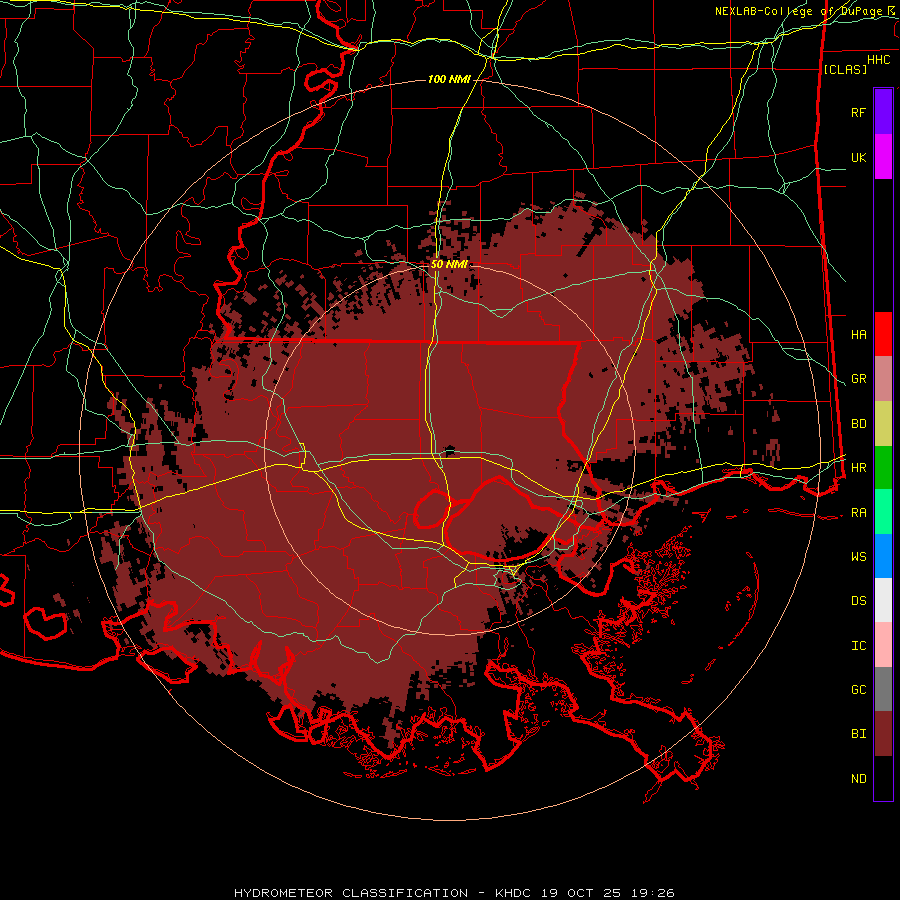Click the 'RF' legend label
The image size is (900, 900).
click(858, 112)
